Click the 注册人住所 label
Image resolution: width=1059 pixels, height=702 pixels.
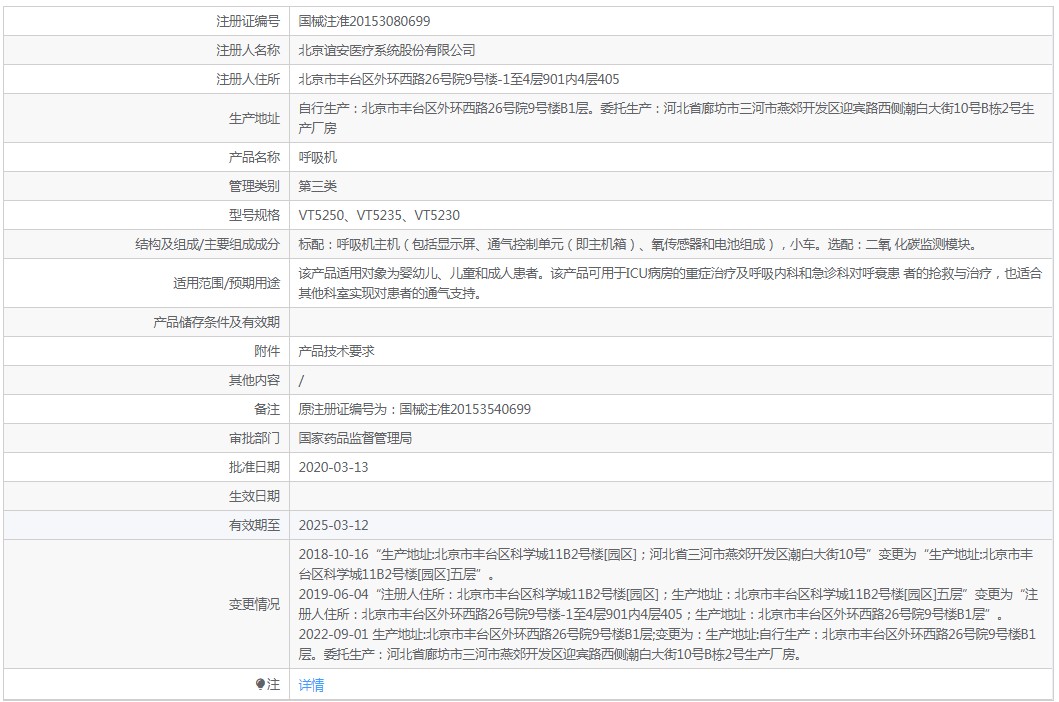click(x=248, y=79)
